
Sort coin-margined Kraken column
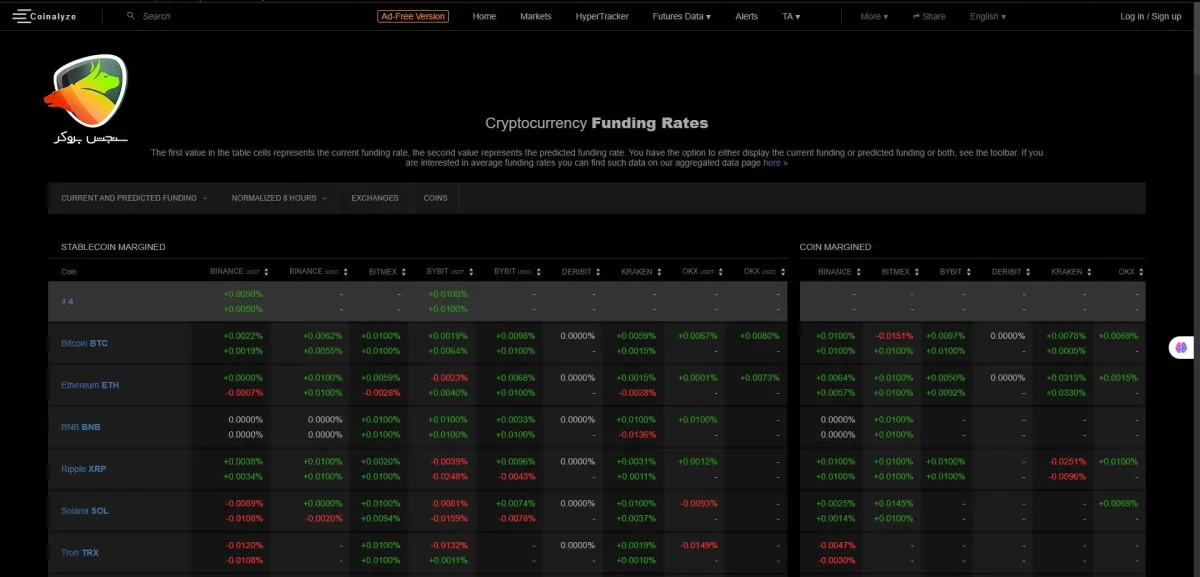tap(1072, 271)
